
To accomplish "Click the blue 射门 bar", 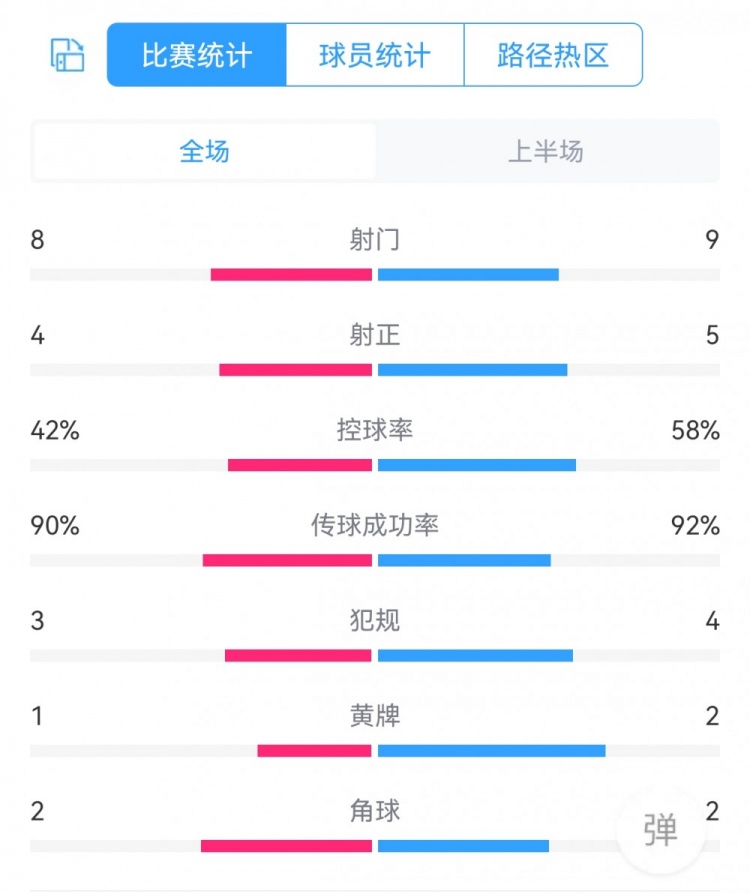I will click(x=468, y=274).
